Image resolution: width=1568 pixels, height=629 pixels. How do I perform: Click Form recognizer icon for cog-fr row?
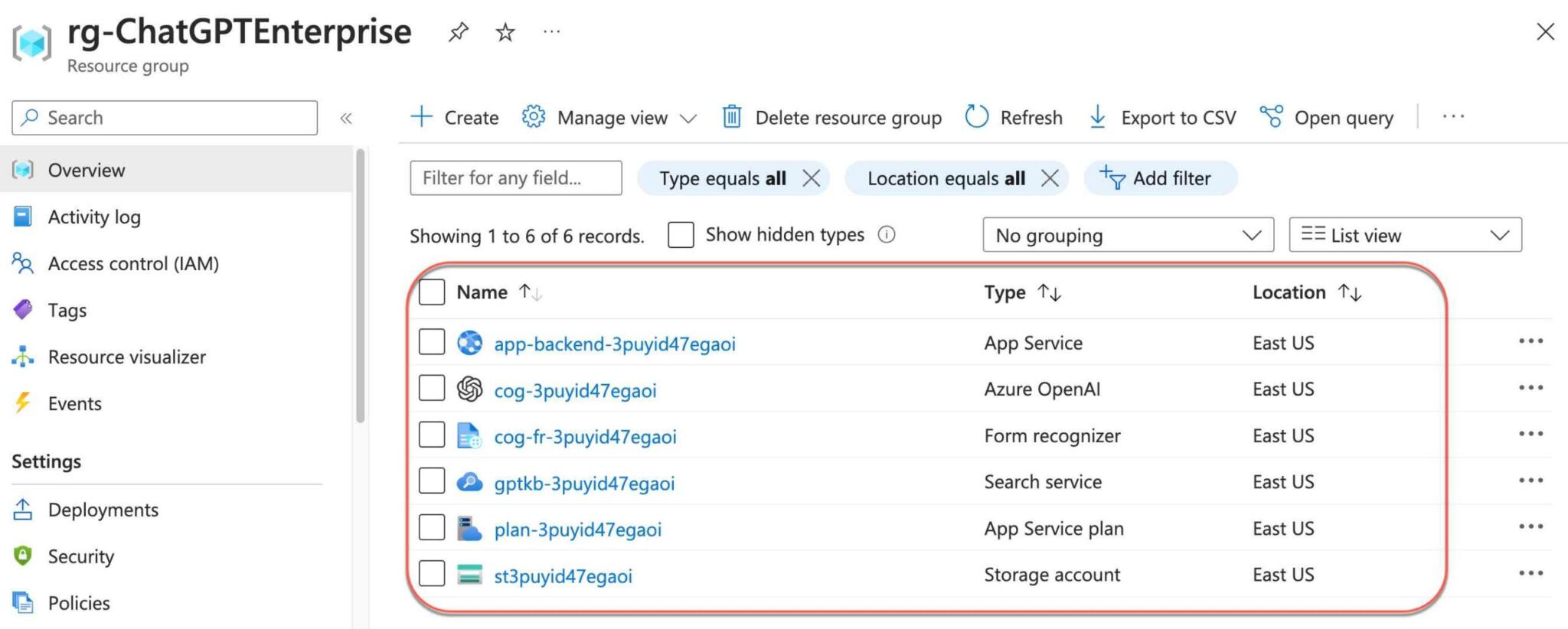[469, 436]
